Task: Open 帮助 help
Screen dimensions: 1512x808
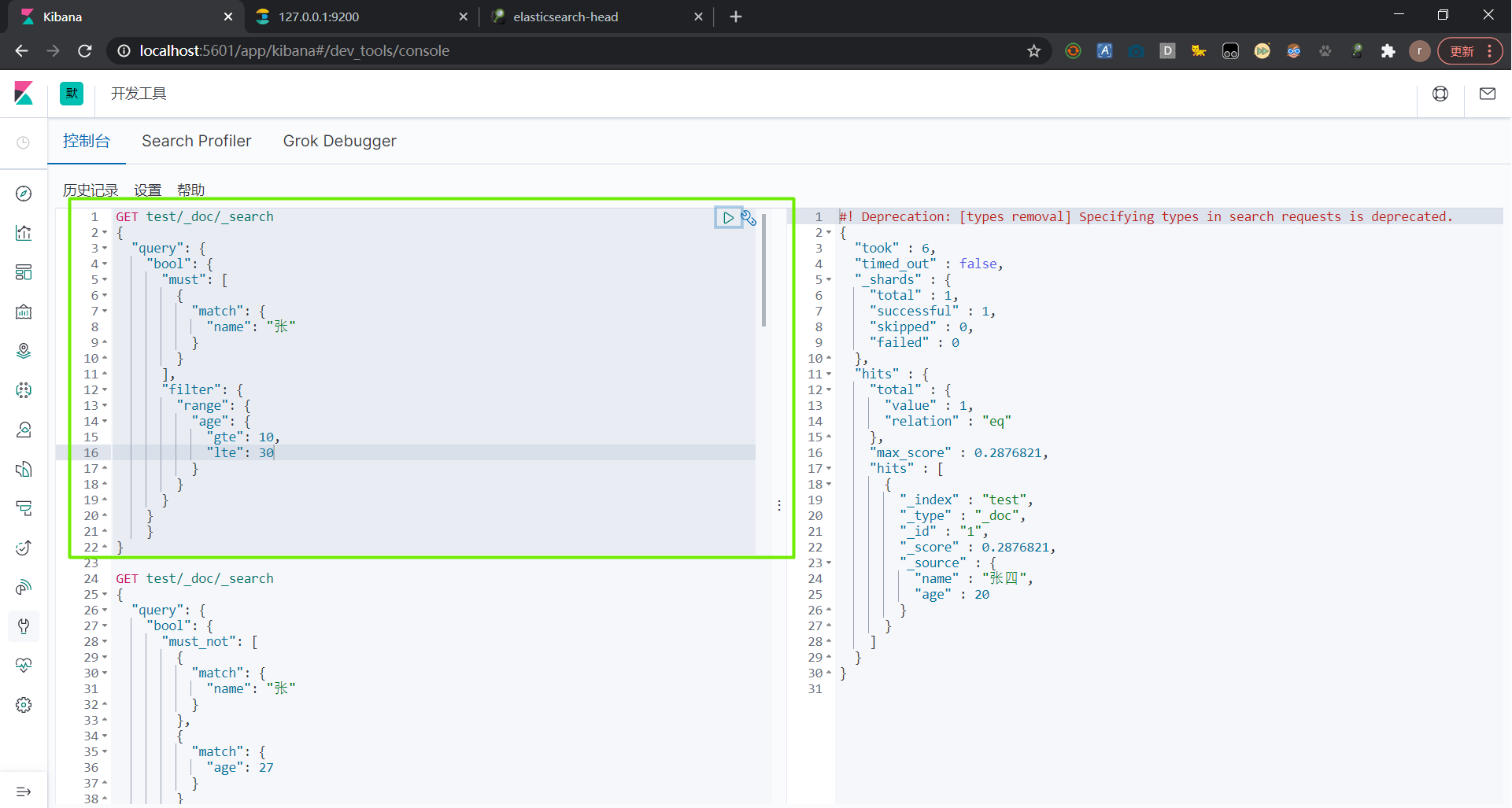Action: click(191, 190)
